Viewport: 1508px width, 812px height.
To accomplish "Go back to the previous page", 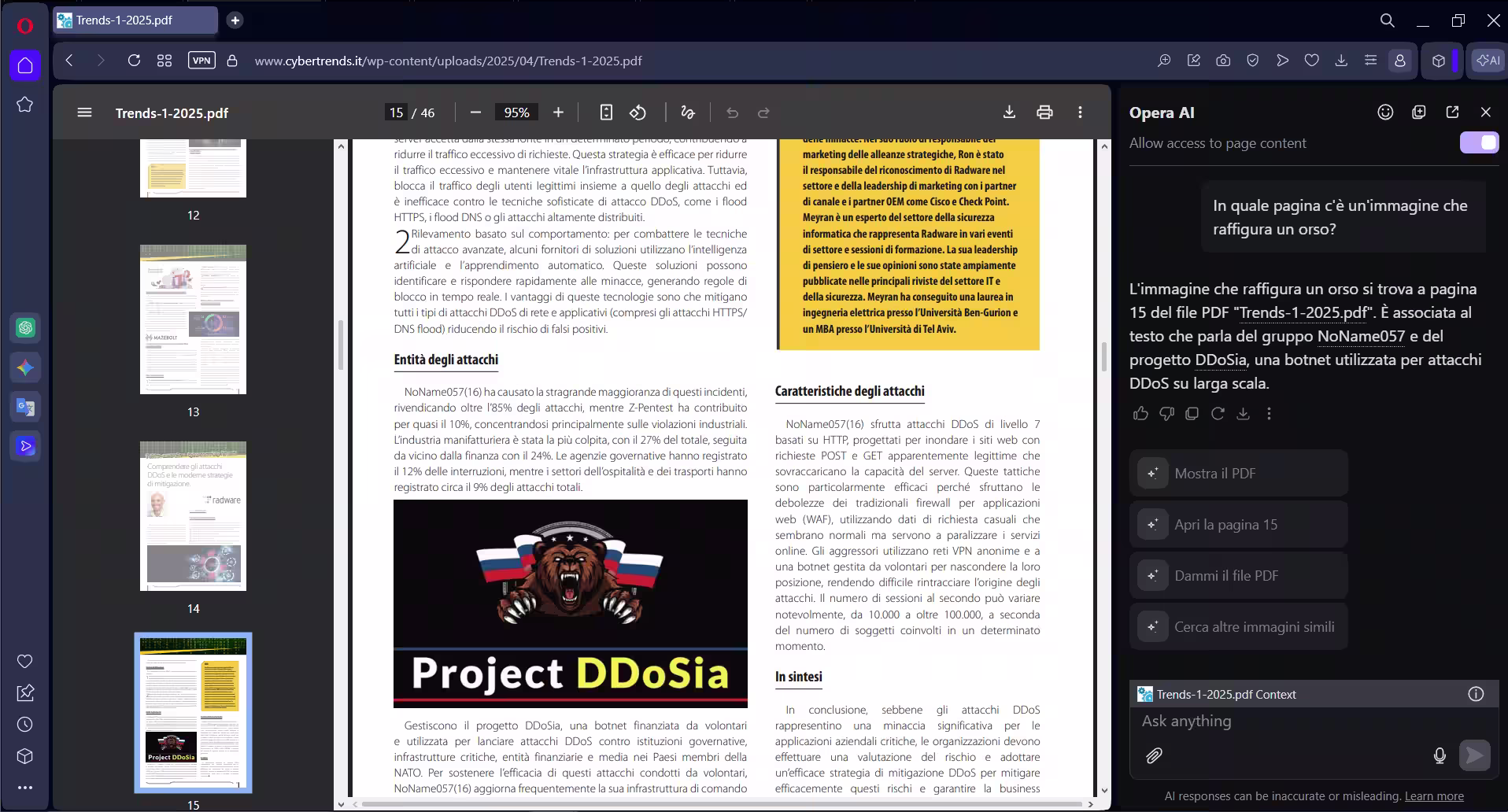I will (69, 61).
